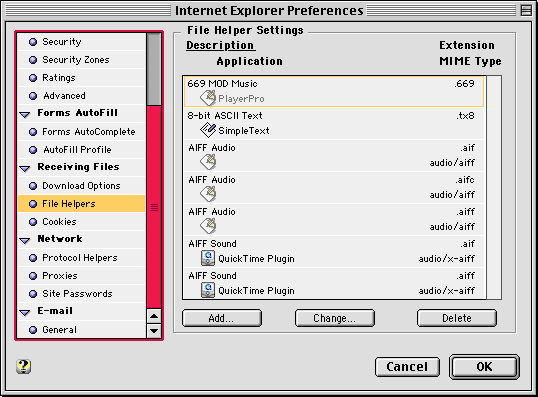This screenshot has height=397, width=538.
Task: Show Site Passwords settings
Action: click(x=82, y=294)
